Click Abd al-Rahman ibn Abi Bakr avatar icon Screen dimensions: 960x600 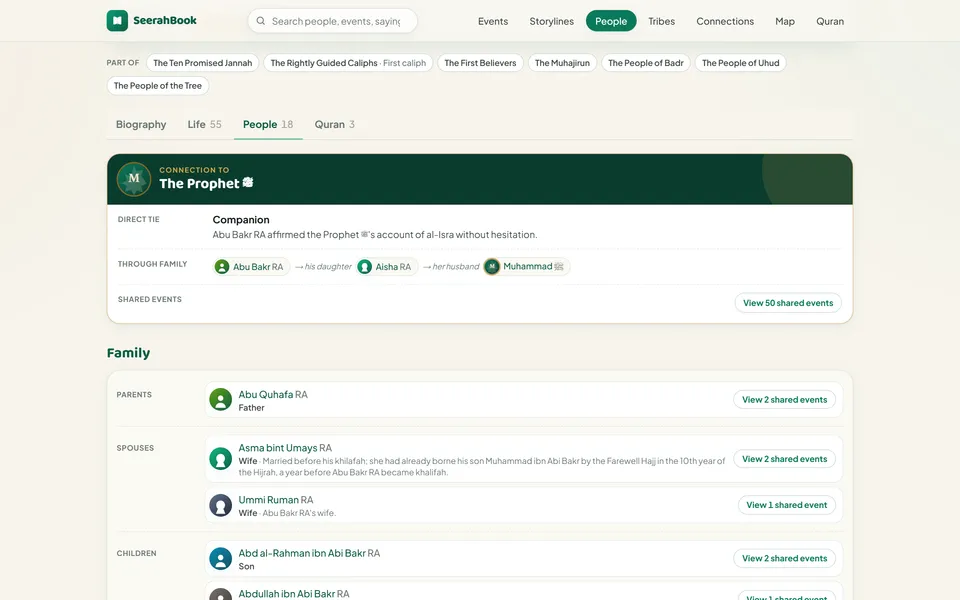[x=220, y=558]
